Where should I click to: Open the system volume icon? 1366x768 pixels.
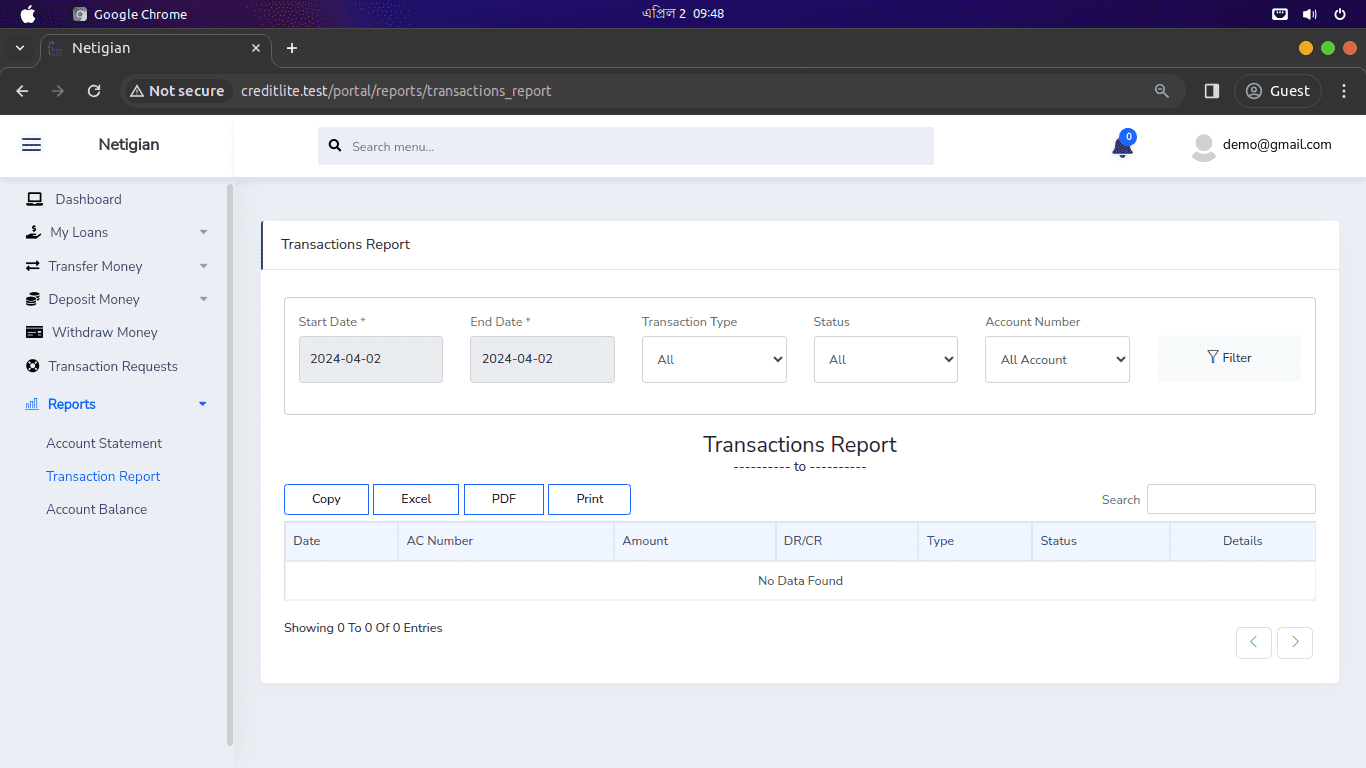[x=1310, y=14]
